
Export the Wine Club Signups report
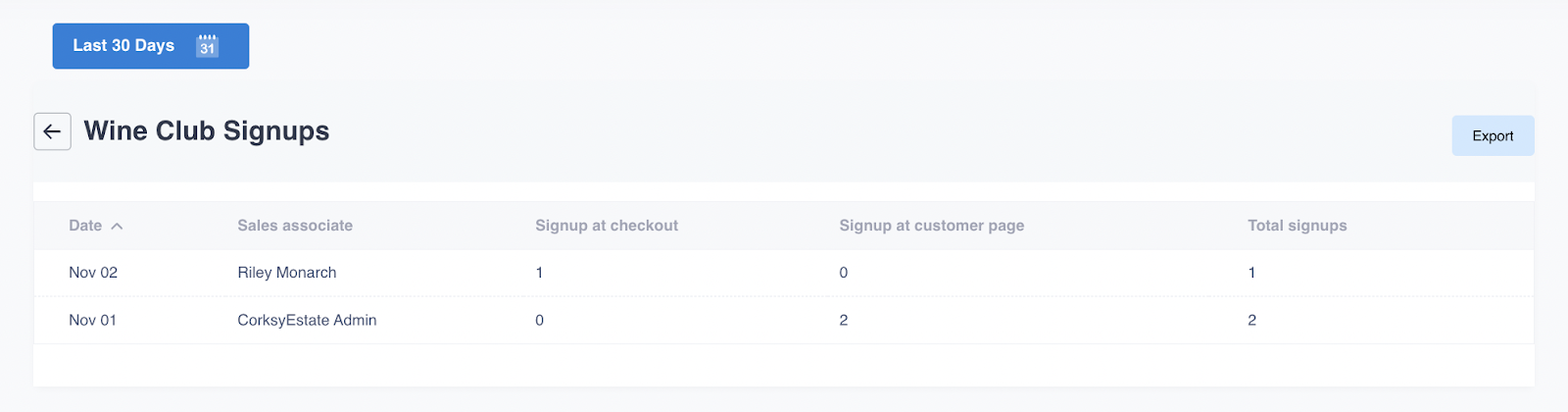click(x=1492, y=136)
